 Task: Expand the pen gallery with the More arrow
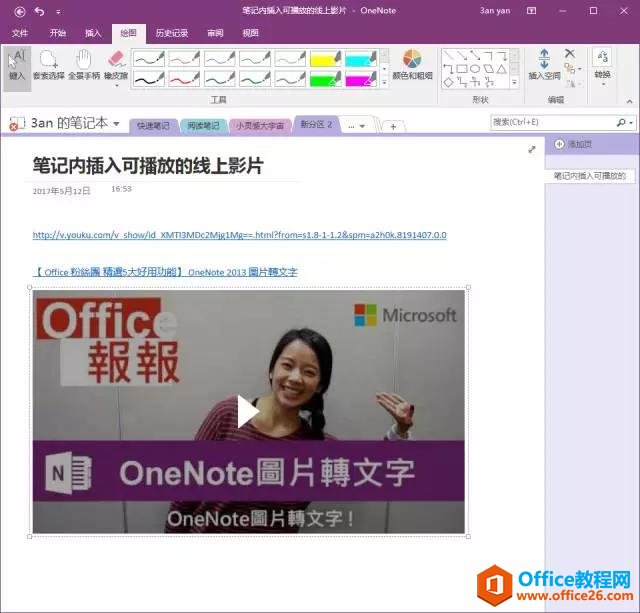click(384, 82)
